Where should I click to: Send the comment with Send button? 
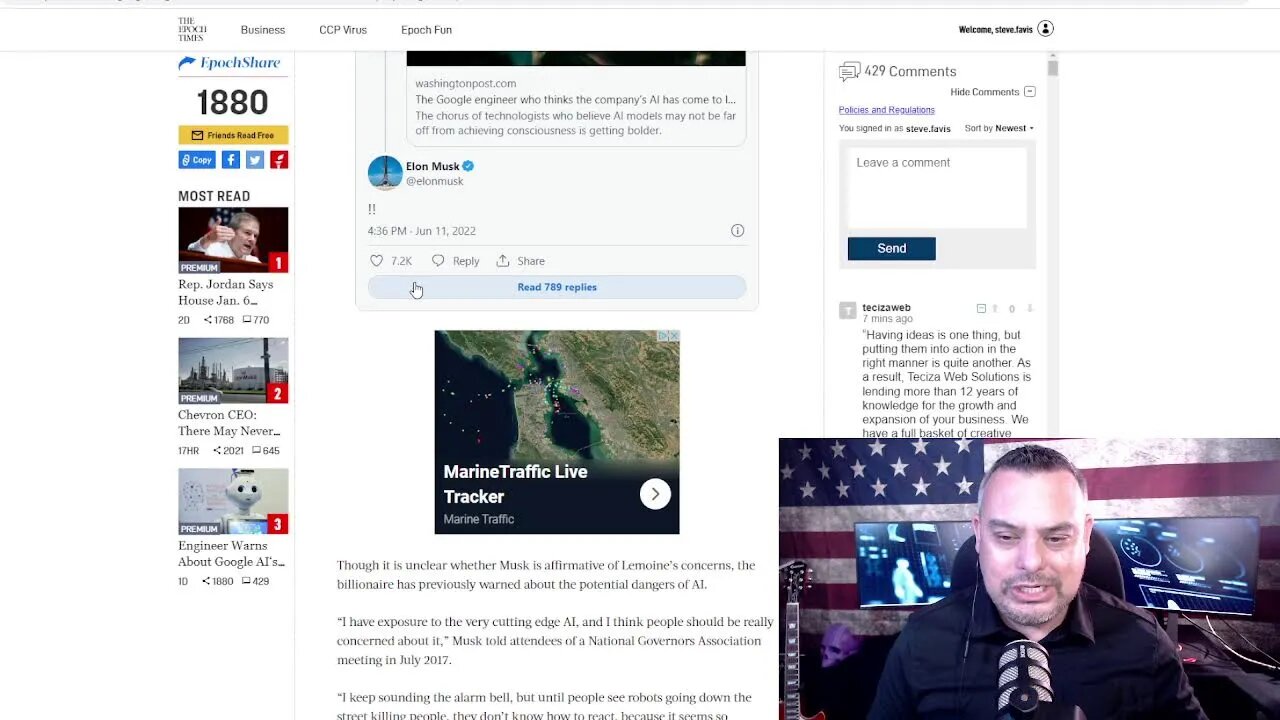(891, 249)
